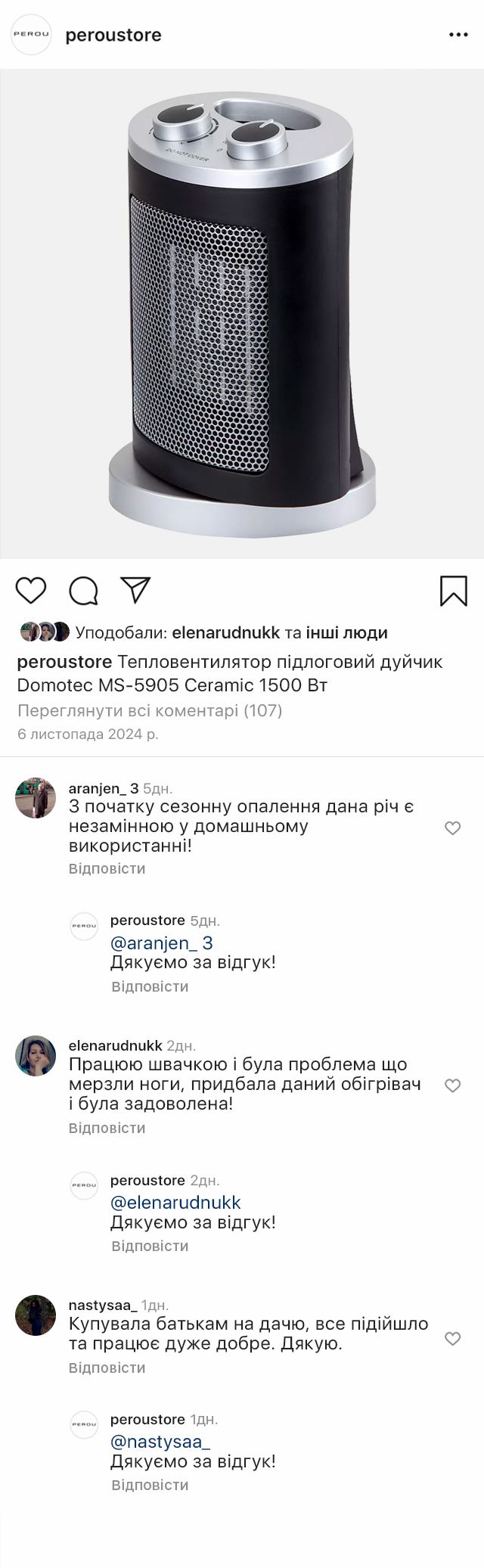Open nastysaa_'s commenter avatar

(x=36, y=1315)
